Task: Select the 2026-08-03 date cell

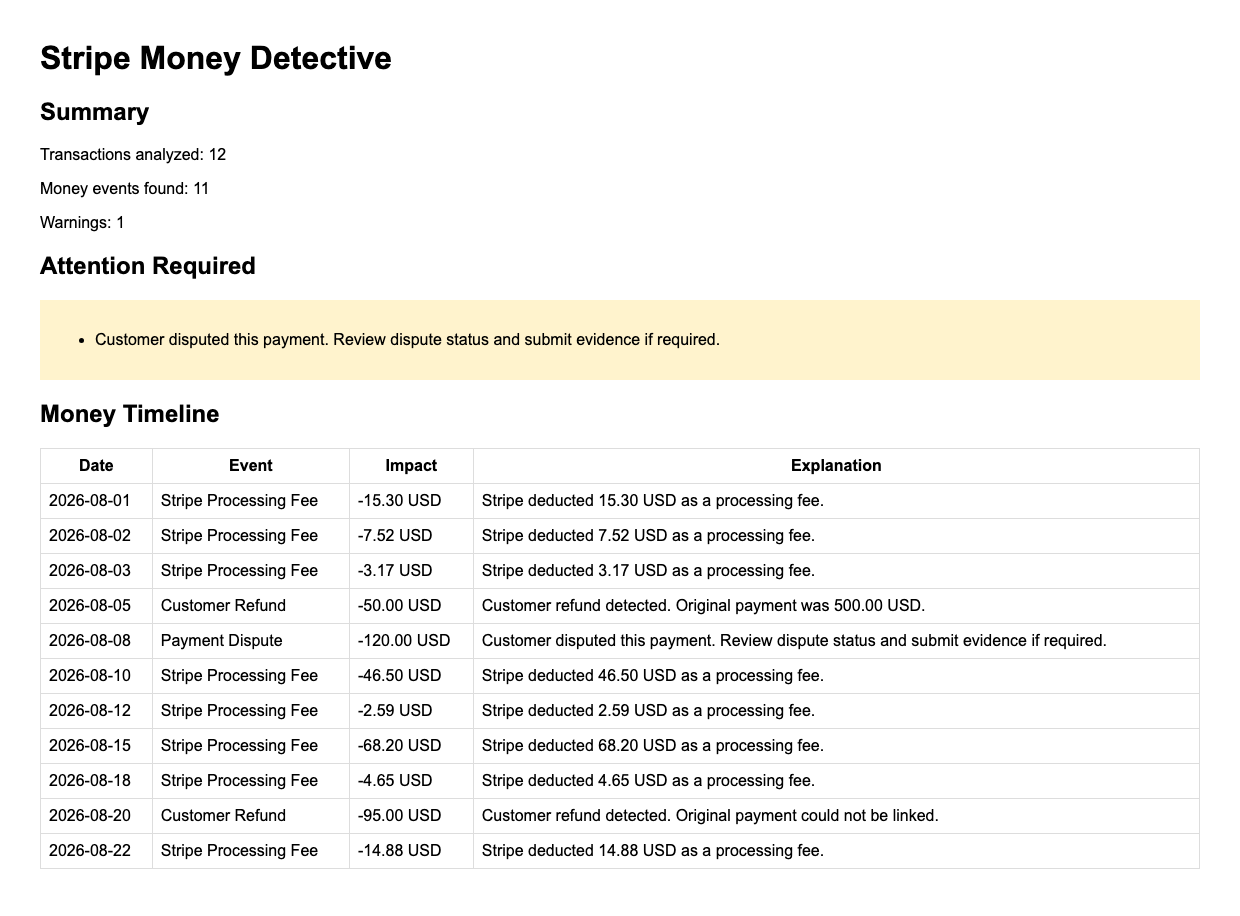Action: (x=96, y=571)
